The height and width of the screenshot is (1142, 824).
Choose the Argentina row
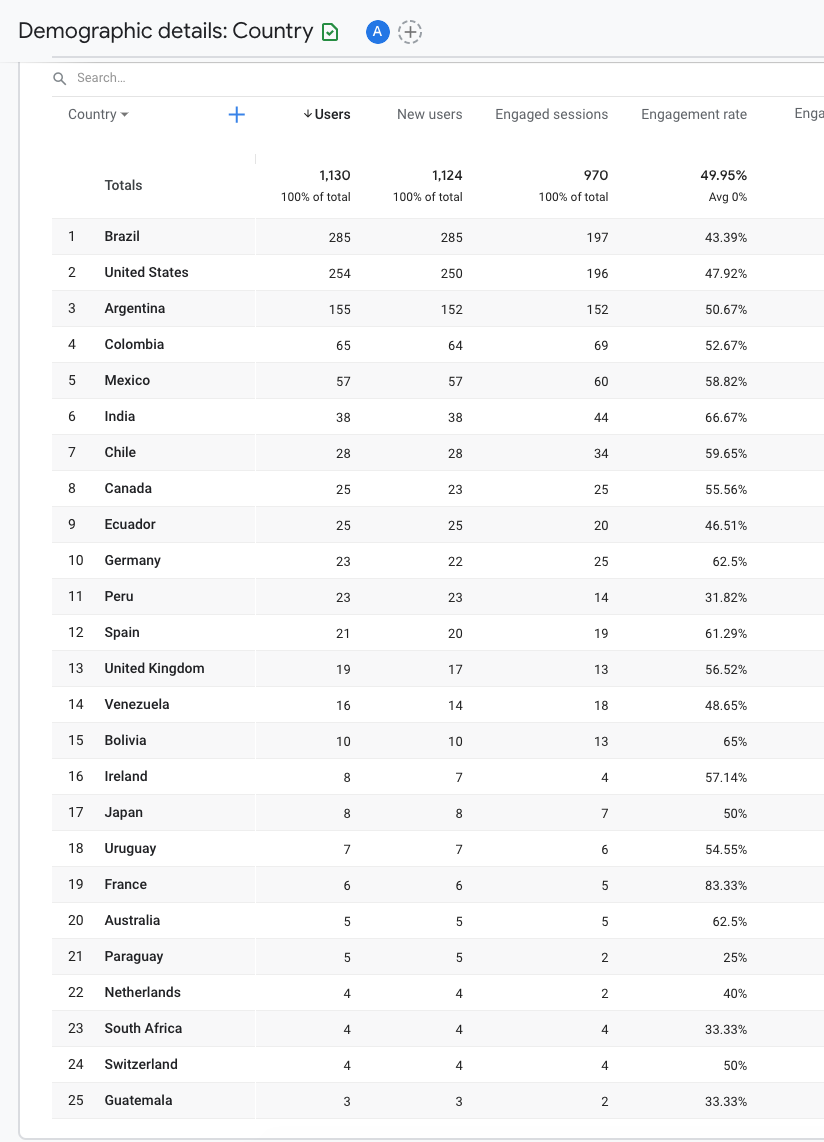(x=135, y=309)
